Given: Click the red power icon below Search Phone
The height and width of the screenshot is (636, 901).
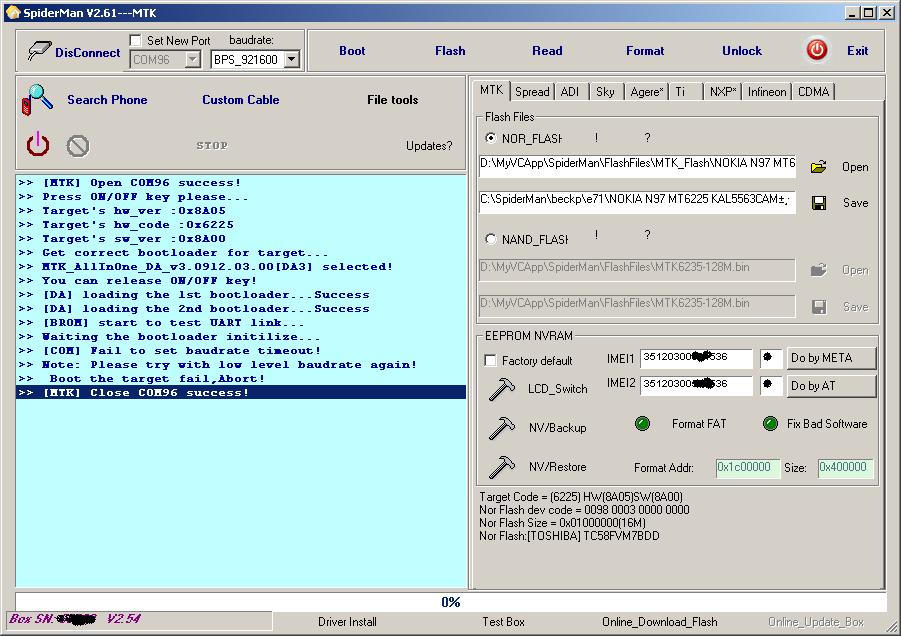Looking at the screenshot, I should point(38,144).
